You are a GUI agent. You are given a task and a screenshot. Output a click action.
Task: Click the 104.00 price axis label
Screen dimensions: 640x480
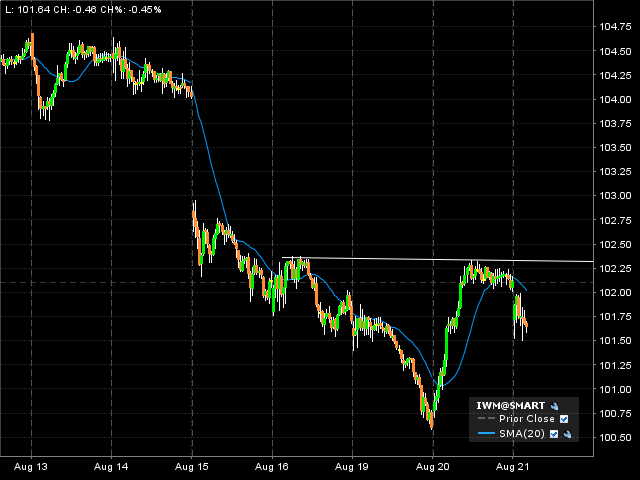(615, 100)
